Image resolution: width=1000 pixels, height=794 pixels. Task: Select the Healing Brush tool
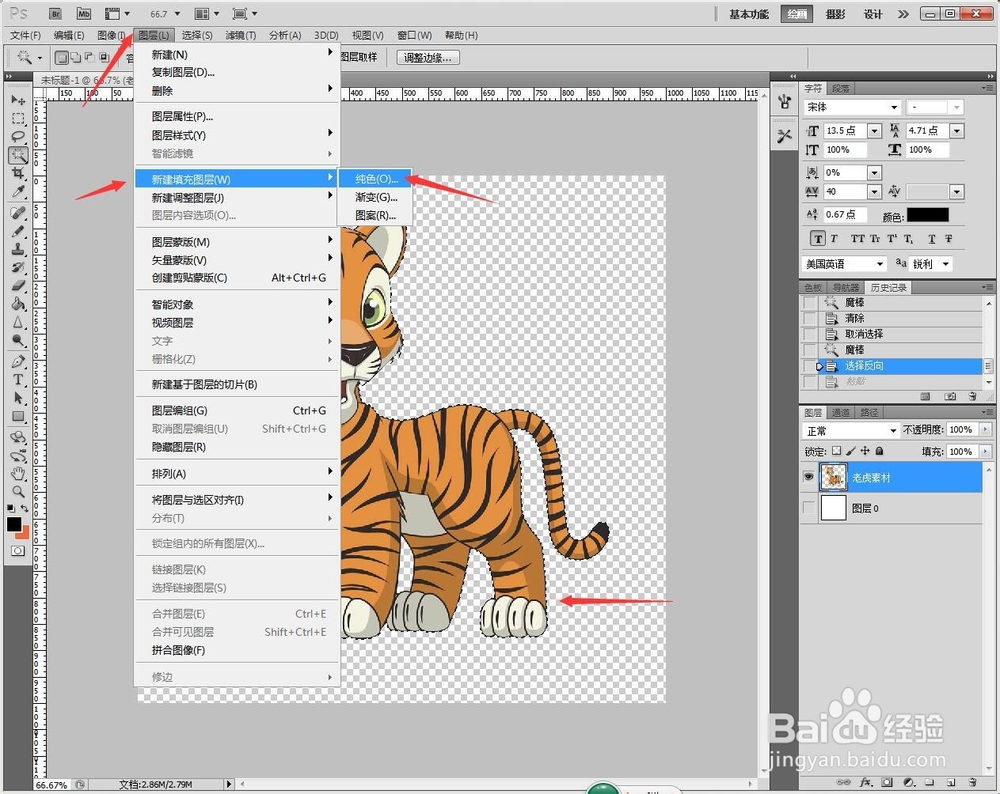(18, 212)
